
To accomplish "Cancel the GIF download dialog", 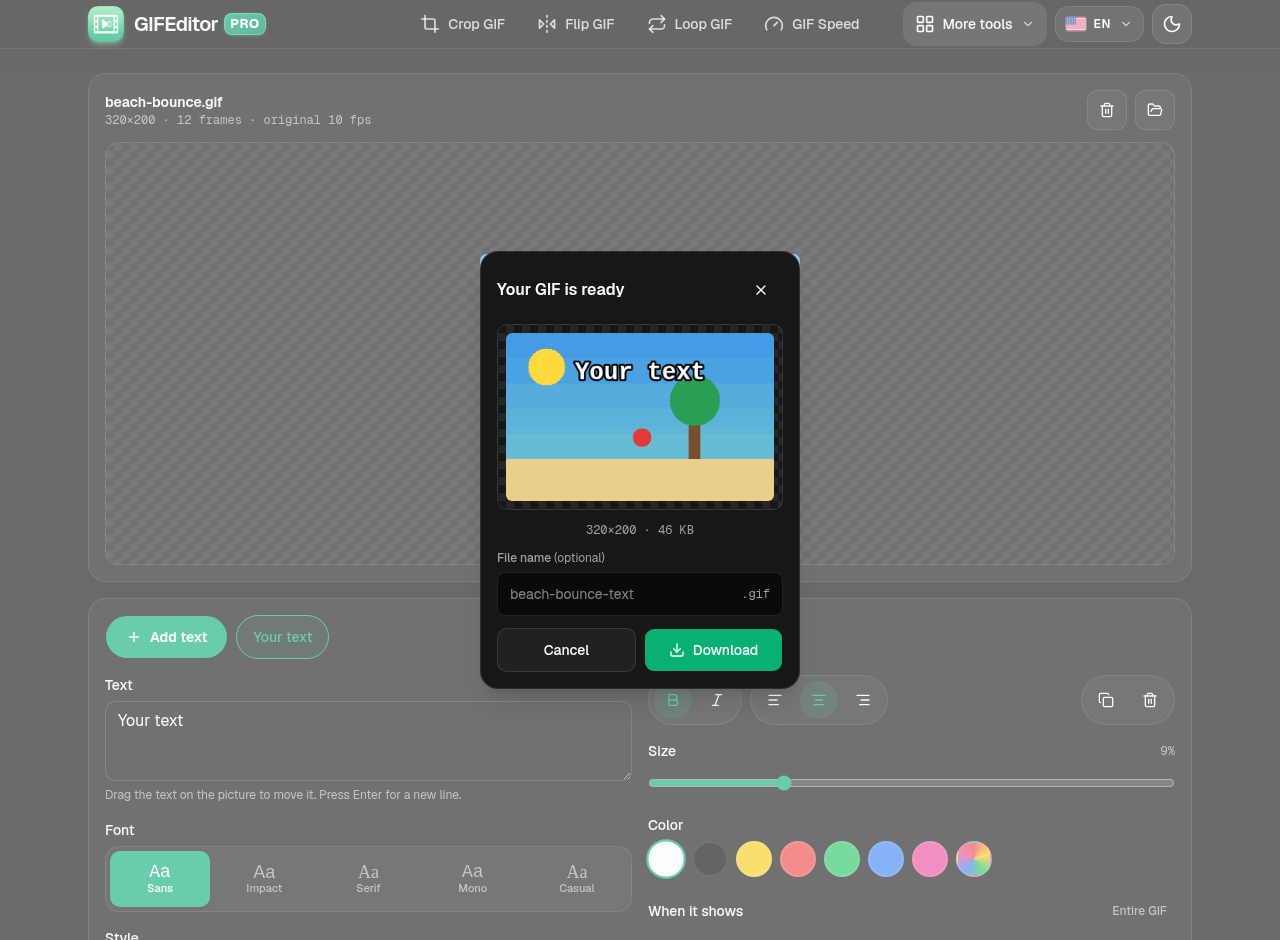I will (x=566, y=650).
